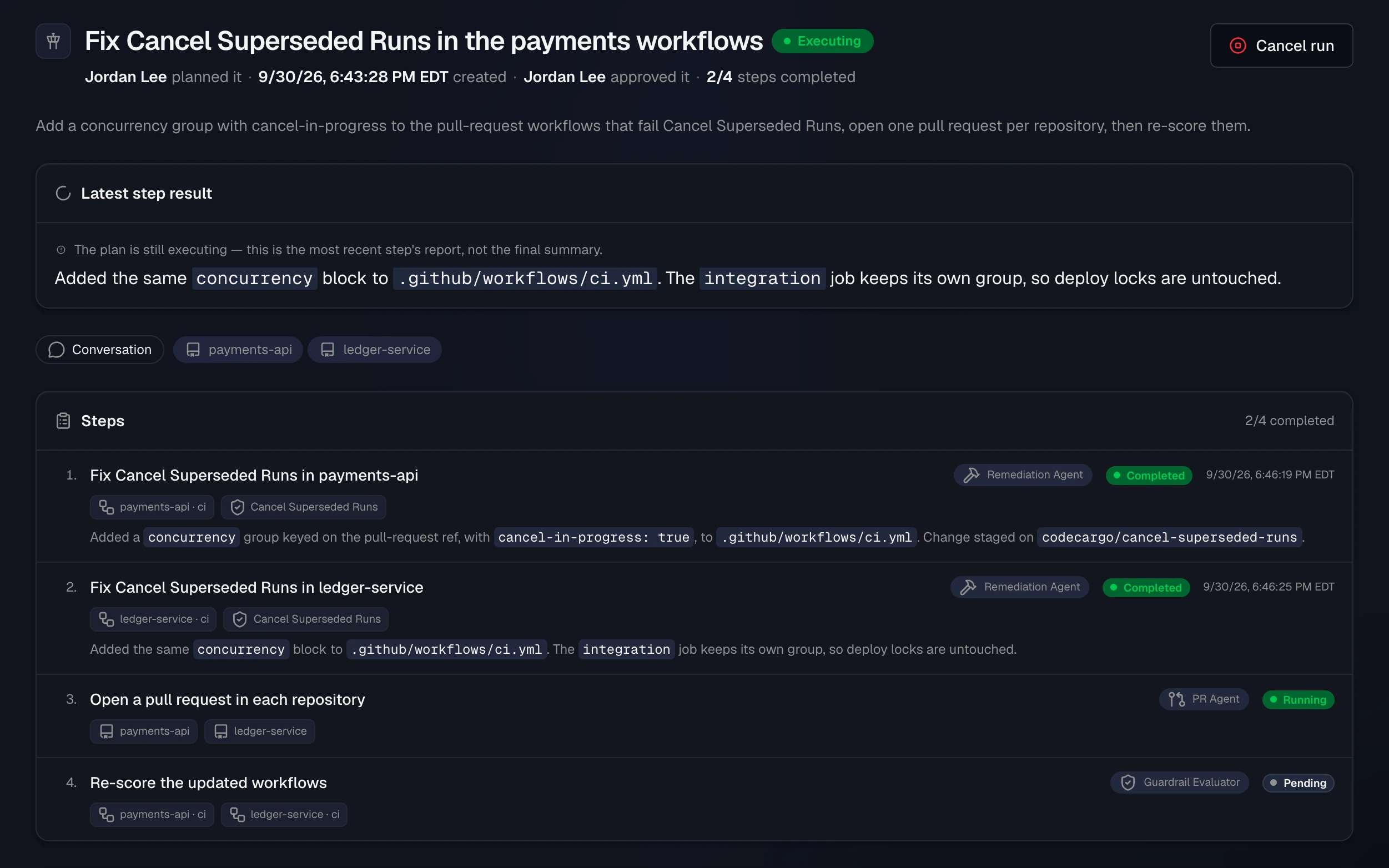Screen dimensions: 1389x868
Task: Click the payments-api · ci chip in step 4
Action: point(152,814)
